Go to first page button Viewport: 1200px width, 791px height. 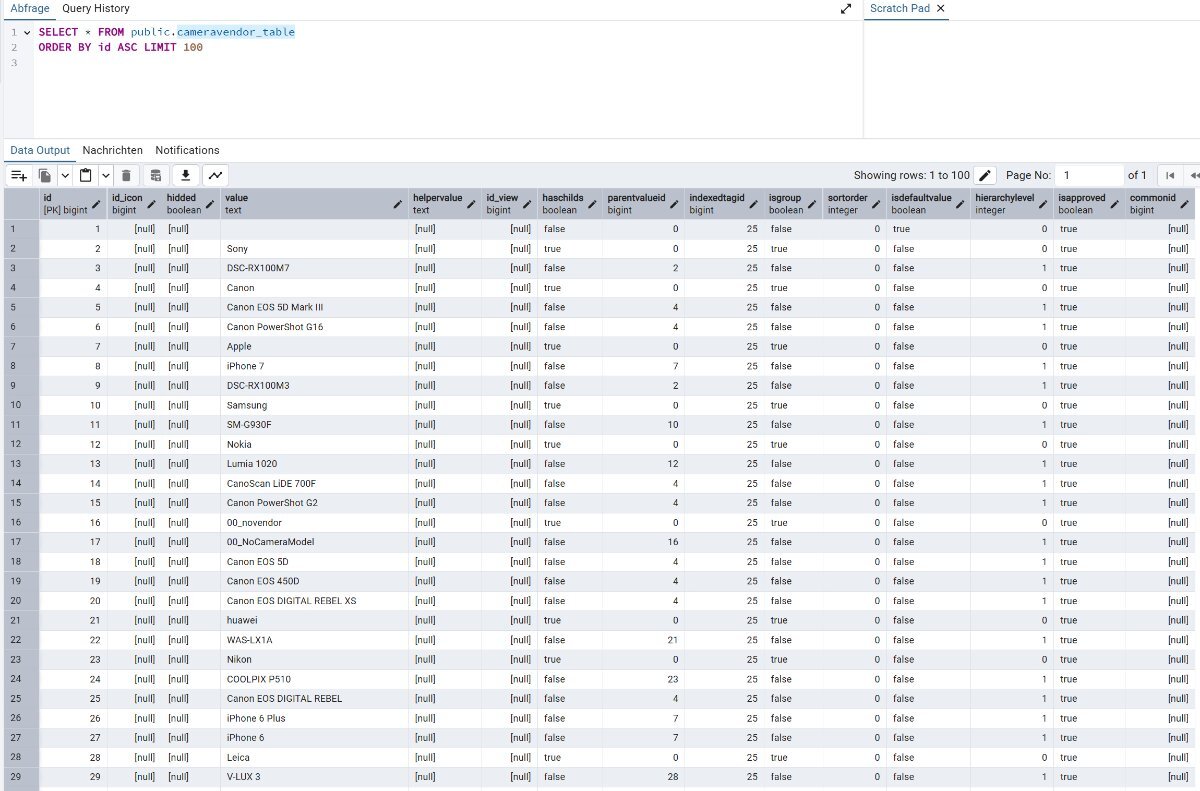(1169, 175)
